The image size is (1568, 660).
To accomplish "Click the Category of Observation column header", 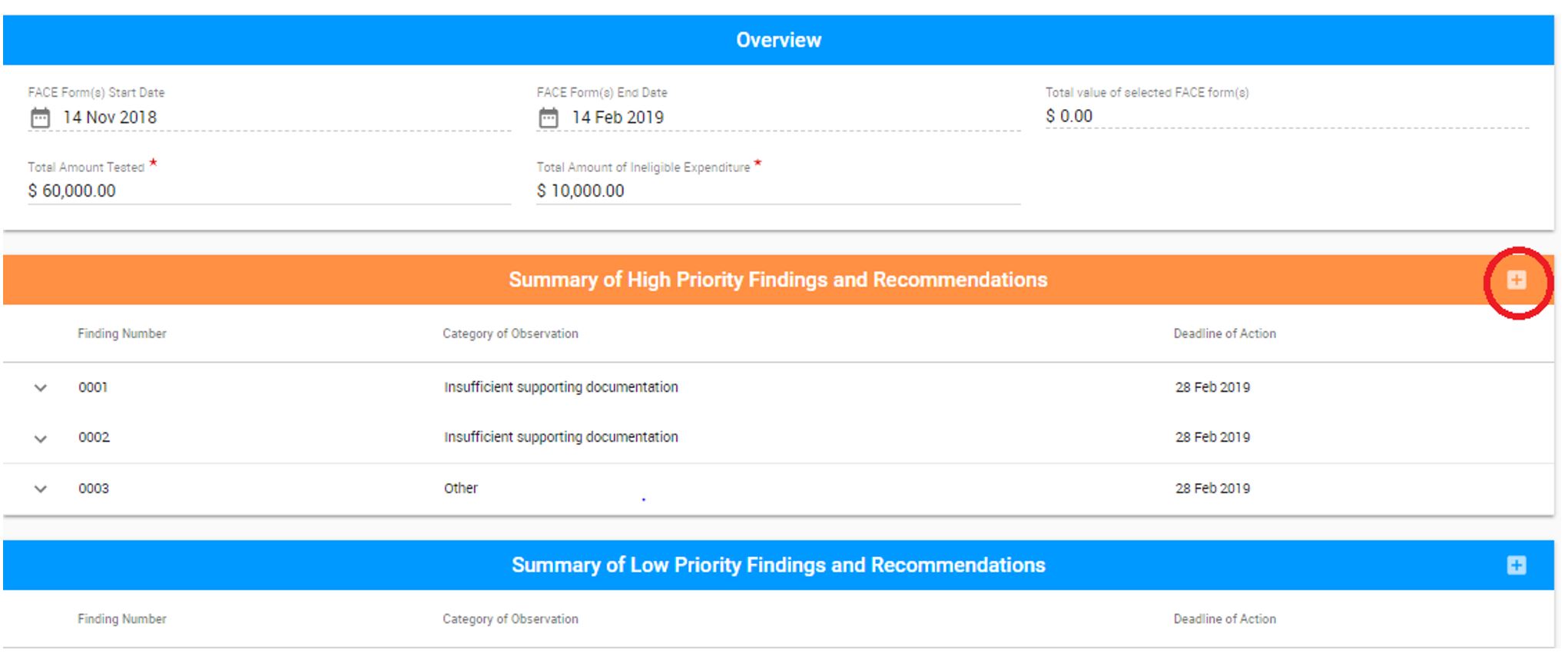I will click(510, 333).
